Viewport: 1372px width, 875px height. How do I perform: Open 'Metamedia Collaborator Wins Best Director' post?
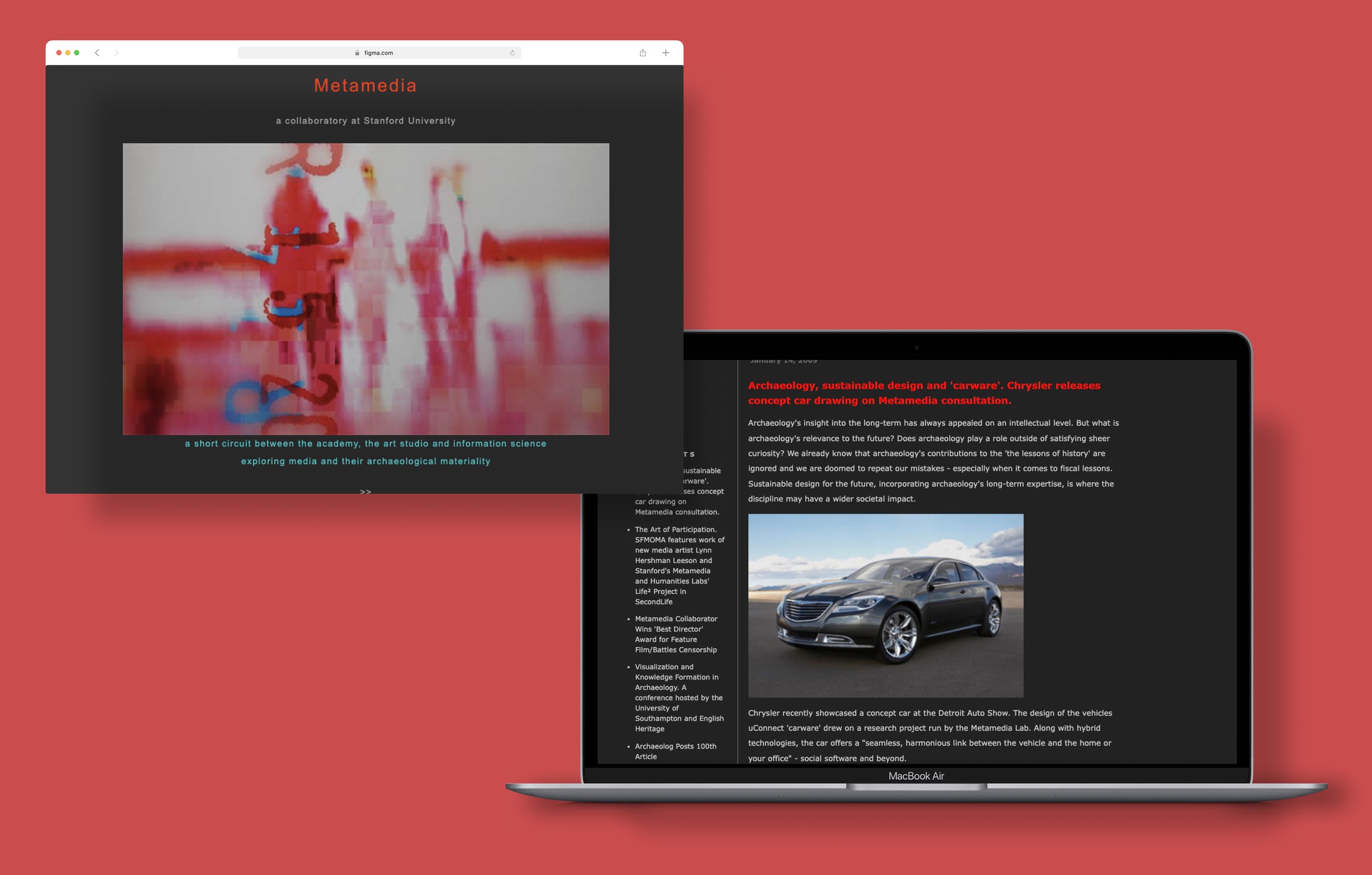point(676,634)
